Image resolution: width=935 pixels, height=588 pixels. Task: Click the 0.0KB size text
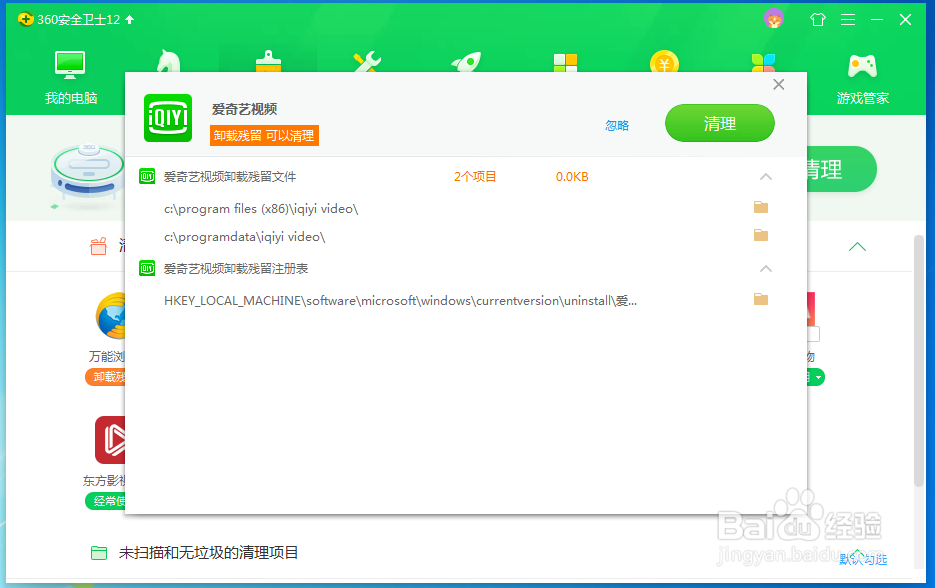[x=572, y=177]
